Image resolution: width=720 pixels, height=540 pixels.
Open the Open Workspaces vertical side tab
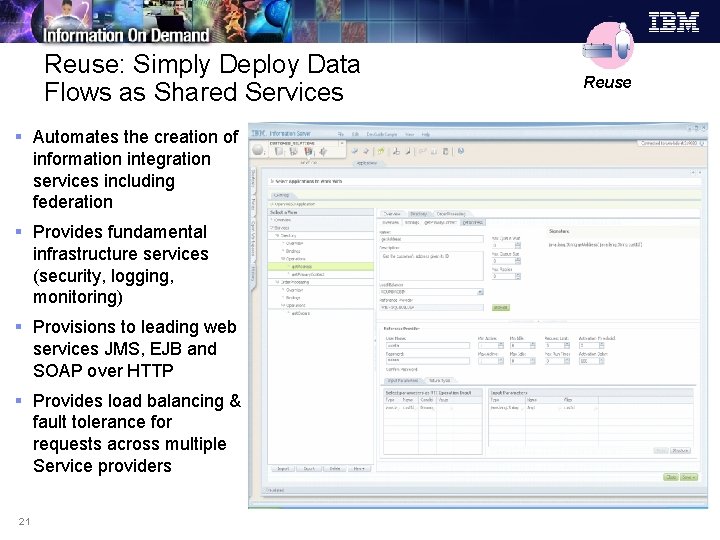[x=253, y=240]
